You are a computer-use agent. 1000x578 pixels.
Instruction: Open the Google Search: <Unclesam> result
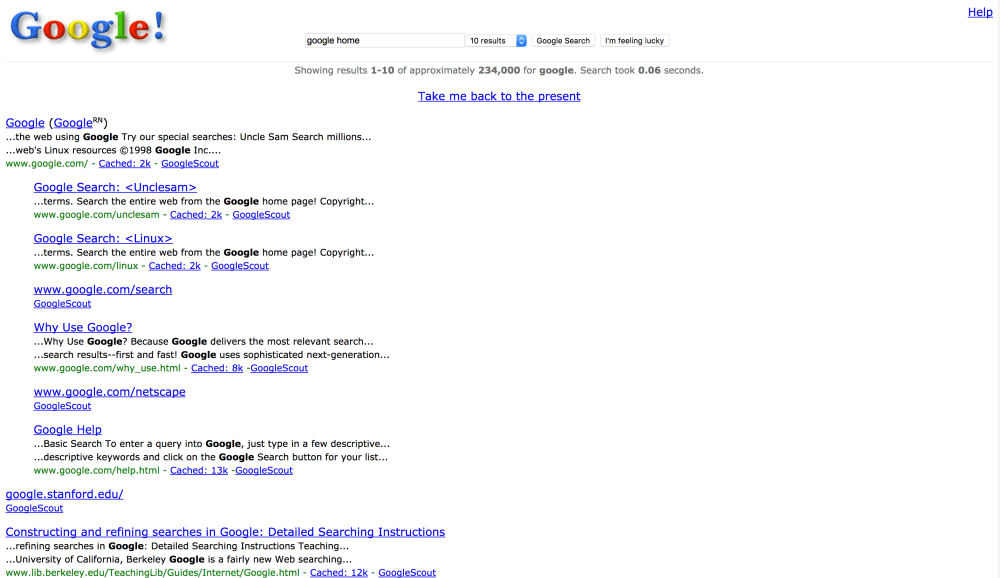coord(115,187)
